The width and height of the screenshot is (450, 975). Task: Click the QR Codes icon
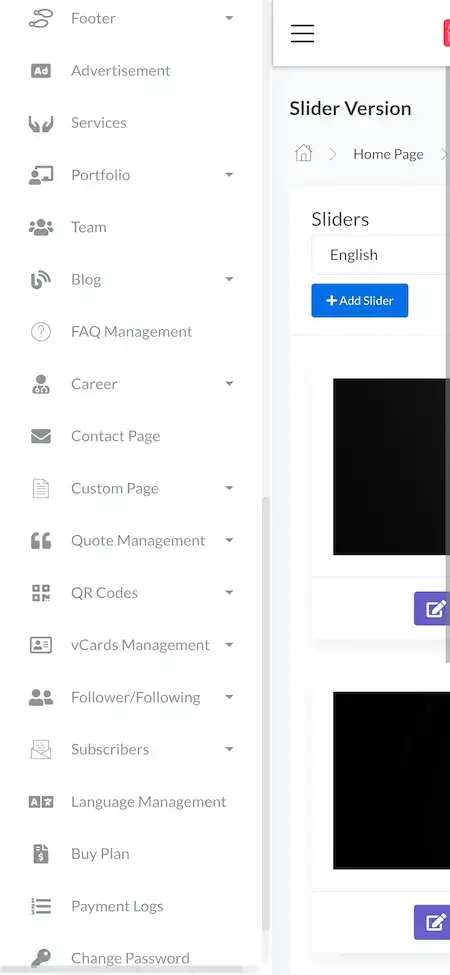click(41, 593)
